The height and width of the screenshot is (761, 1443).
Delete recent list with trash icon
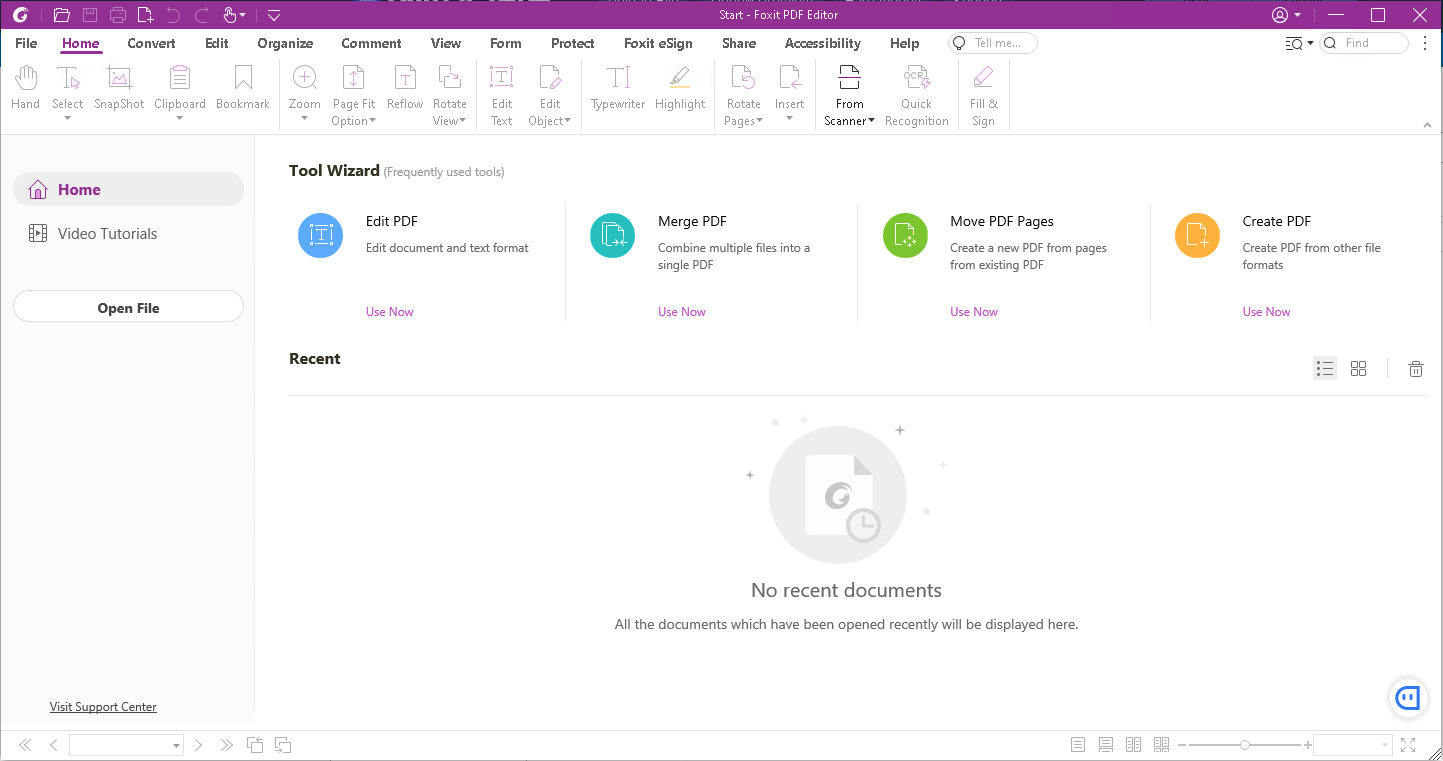click(x=1416, y=369)
